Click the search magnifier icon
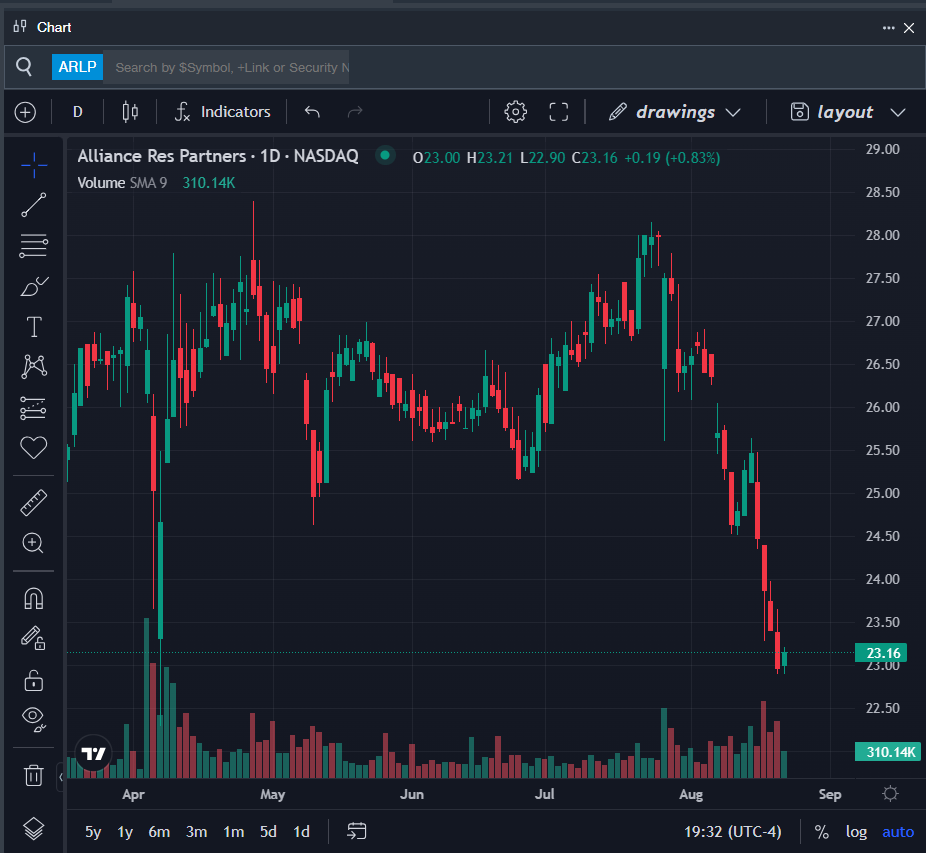Viewport: 926px width, 853px height. 24,67
